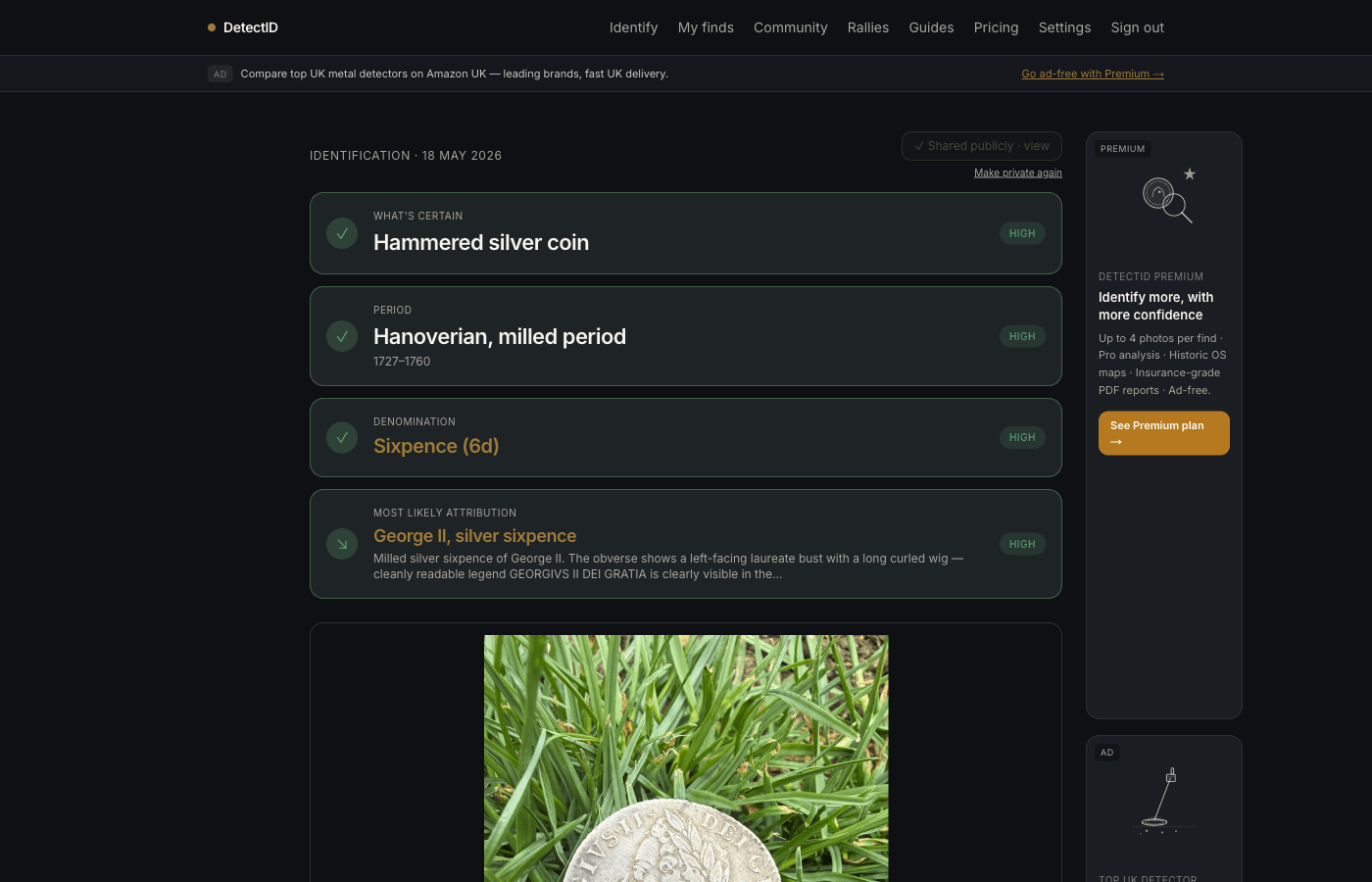Click the HIGH badge on the Period card
Viewport: 1372px width, 882px height.
(x=1022, y=336)
